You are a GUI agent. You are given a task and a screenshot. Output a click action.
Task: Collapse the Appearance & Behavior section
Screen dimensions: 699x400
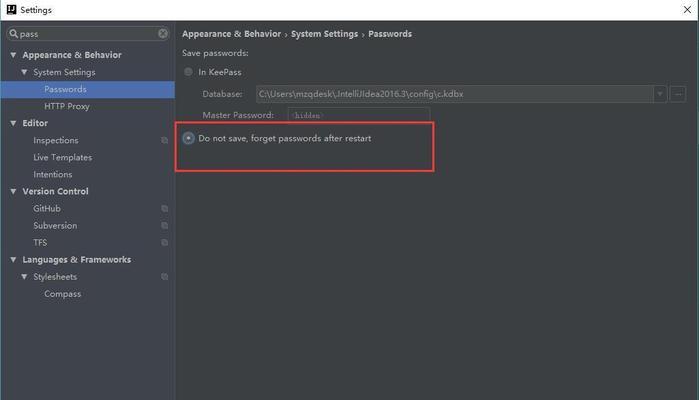point(13,55)
